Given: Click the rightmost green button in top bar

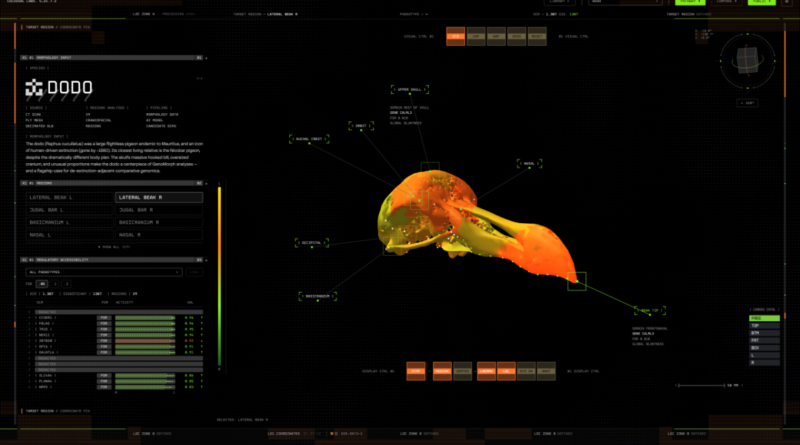Looking at the screenshot, I should click(x=761, y=2).
